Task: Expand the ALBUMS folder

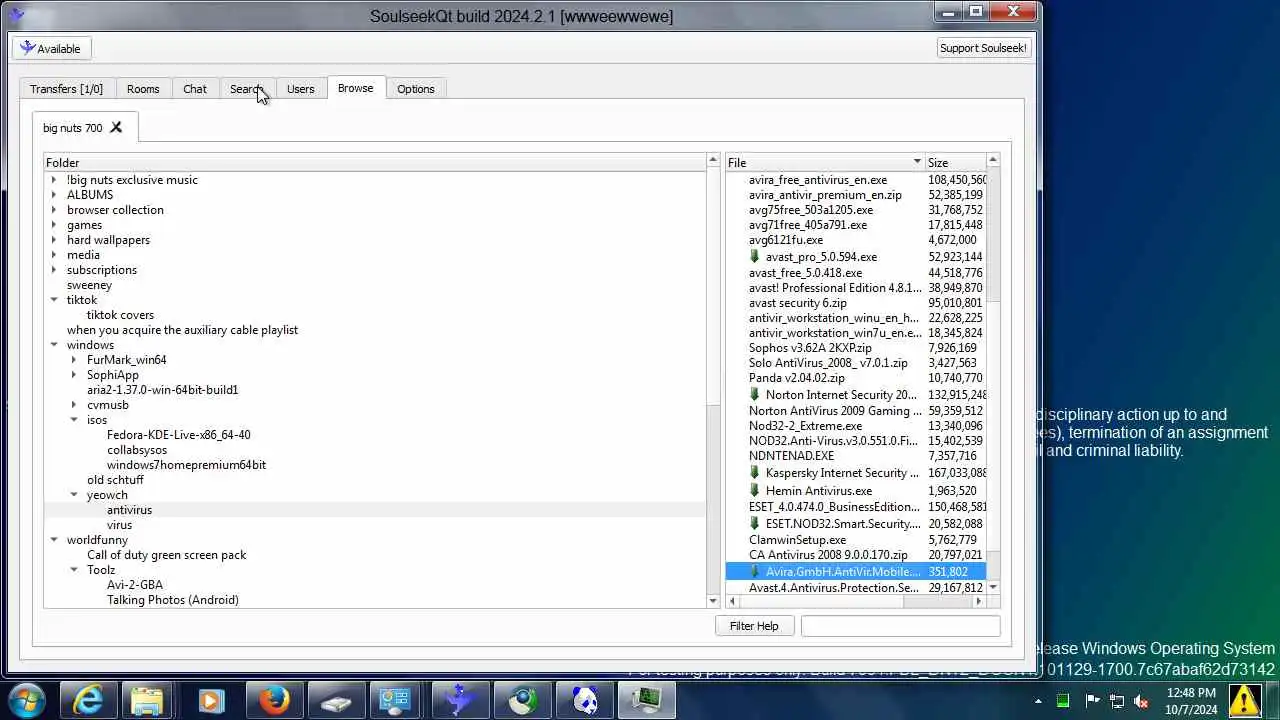Action: [x=54, y=195]
